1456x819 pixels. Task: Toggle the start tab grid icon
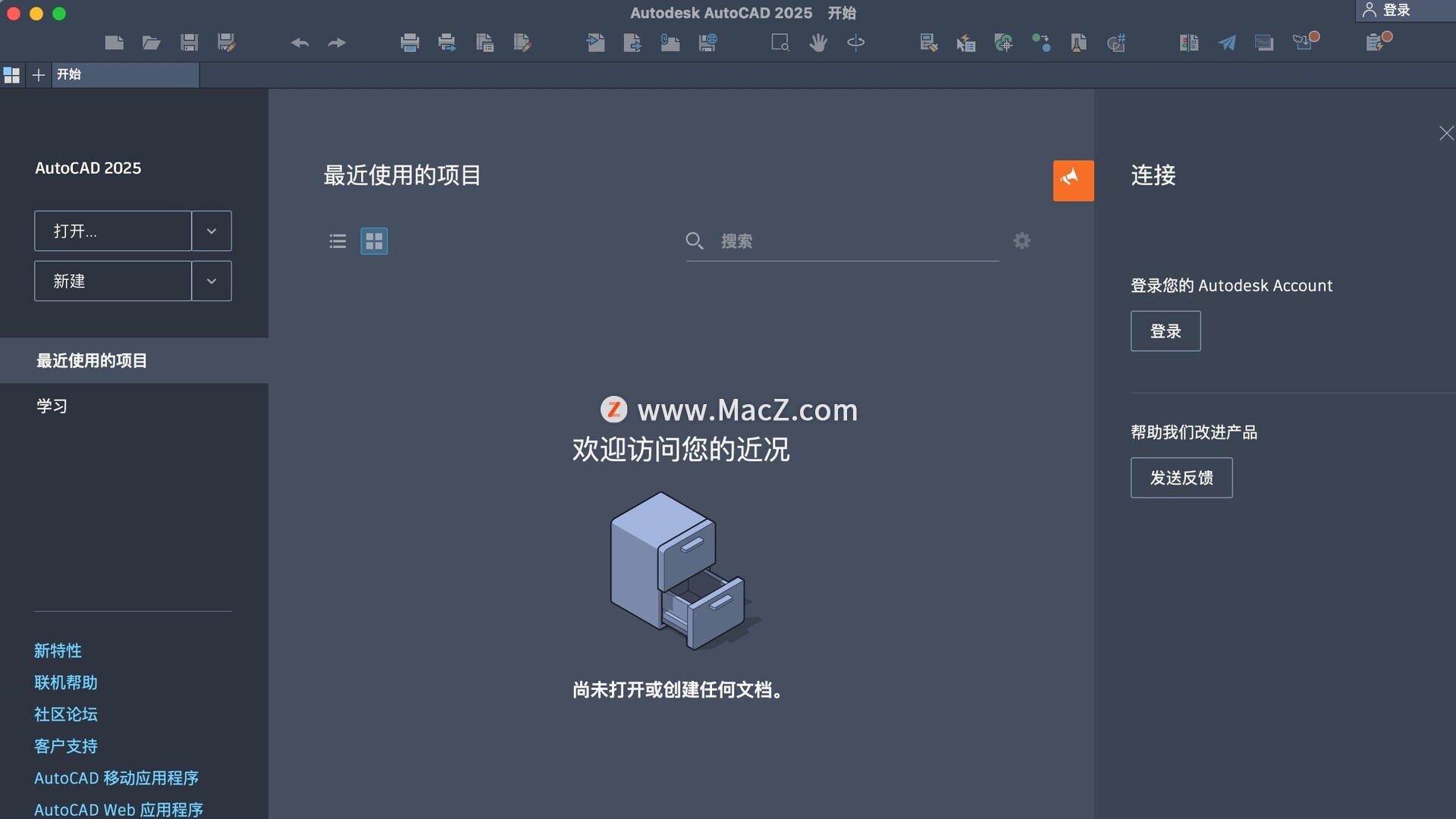pos(11,74)
